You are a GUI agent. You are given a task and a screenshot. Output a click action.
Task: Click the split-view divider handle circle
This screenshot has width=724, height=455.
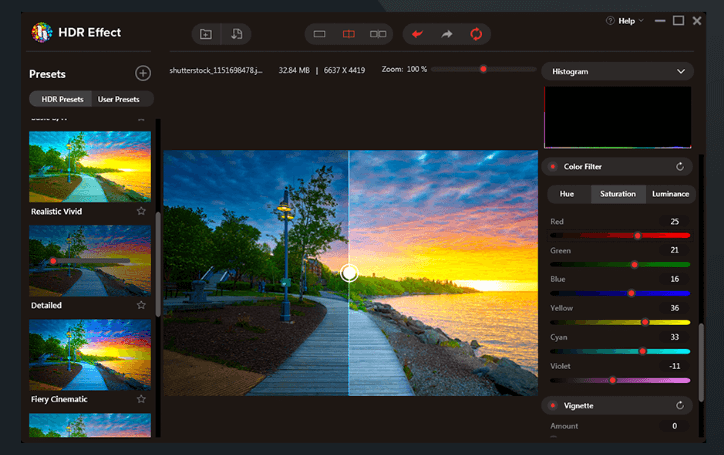[x=349, y=273]
